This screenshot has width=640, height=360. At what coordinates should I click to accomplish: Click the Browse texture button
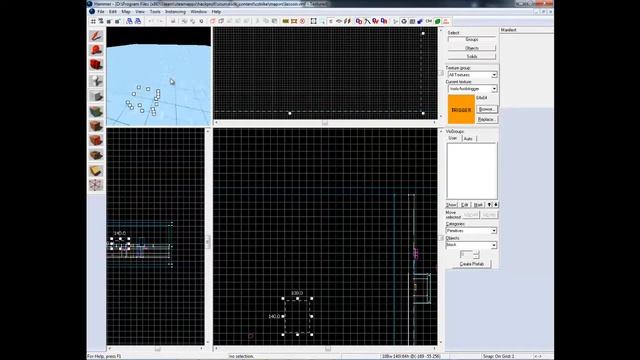click(x=487, y=109)
